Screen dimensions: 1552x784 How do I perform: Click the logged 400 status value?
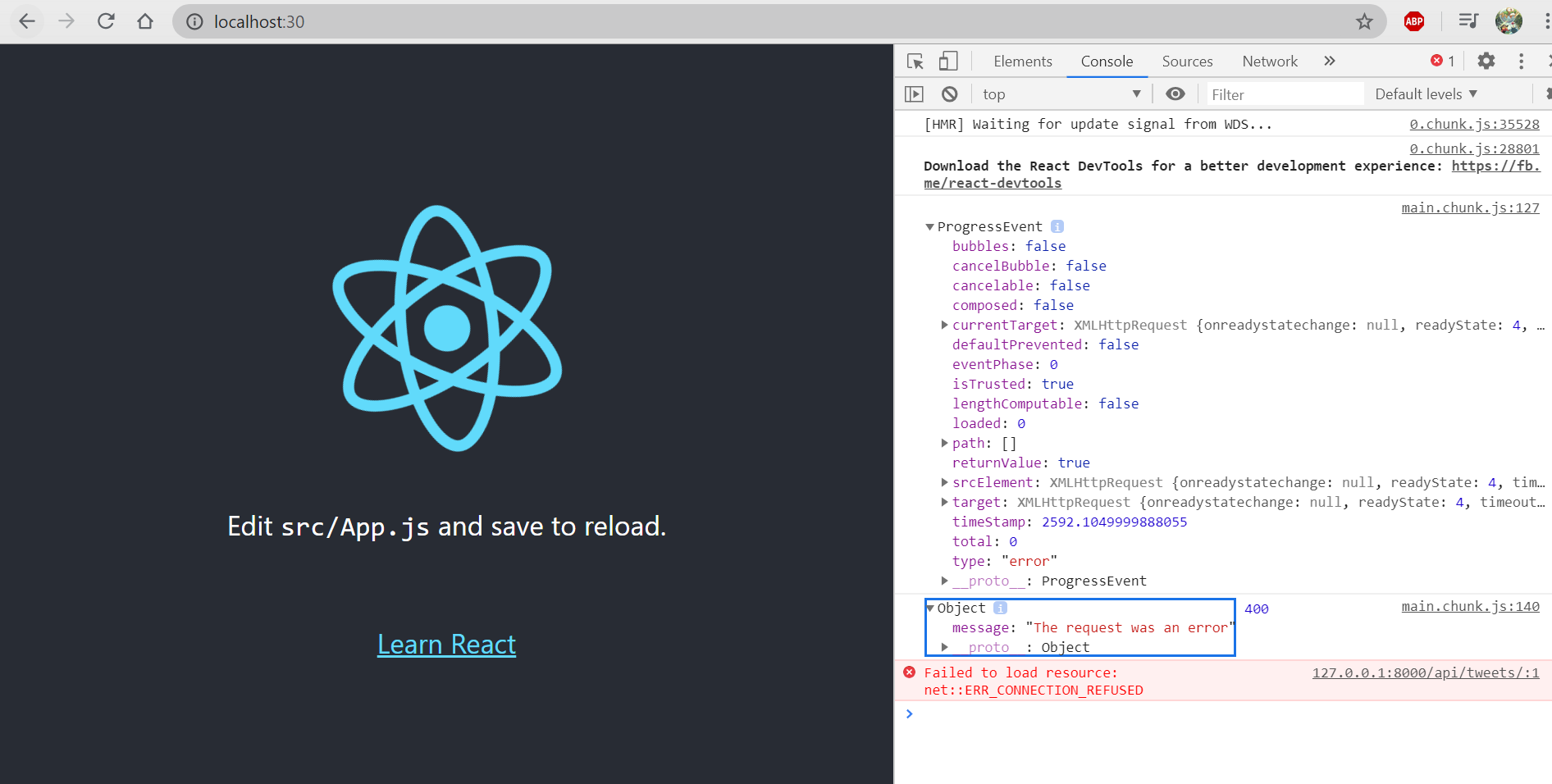coord(1256,609)
